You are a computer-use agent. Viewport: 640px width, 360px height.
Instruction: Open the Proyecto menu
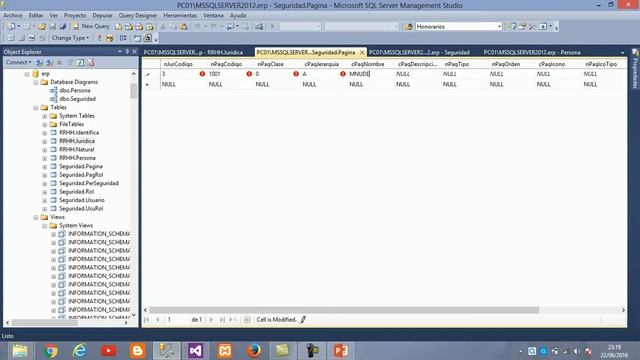75,16
